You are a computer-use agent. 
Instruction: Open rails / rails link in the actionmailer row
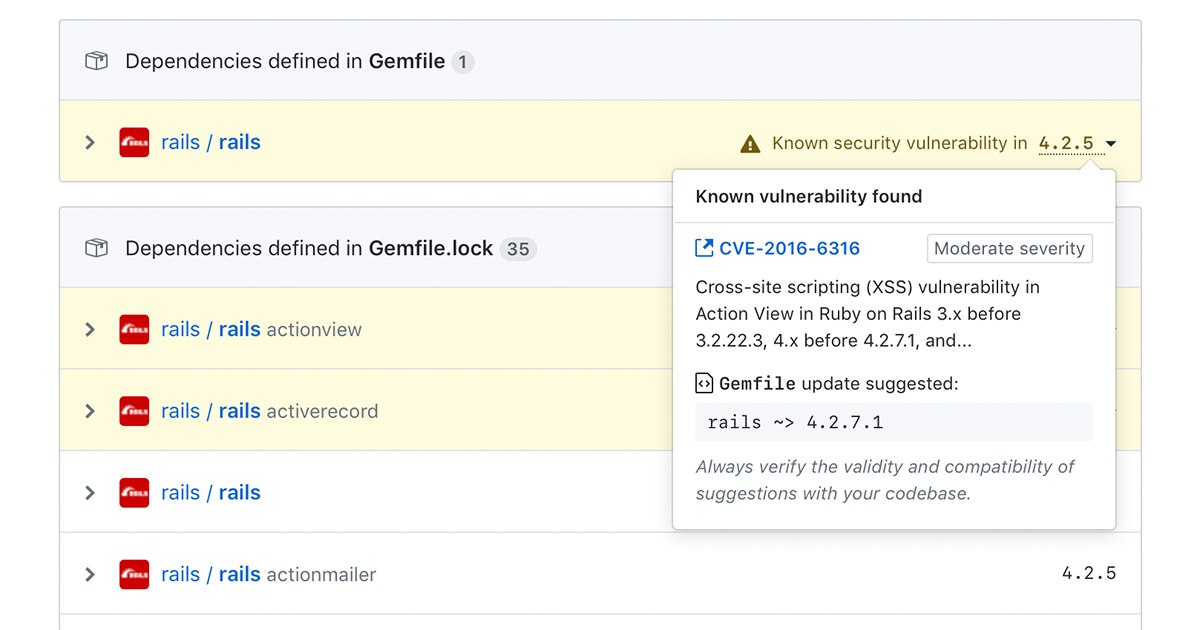tap(211, 574)
